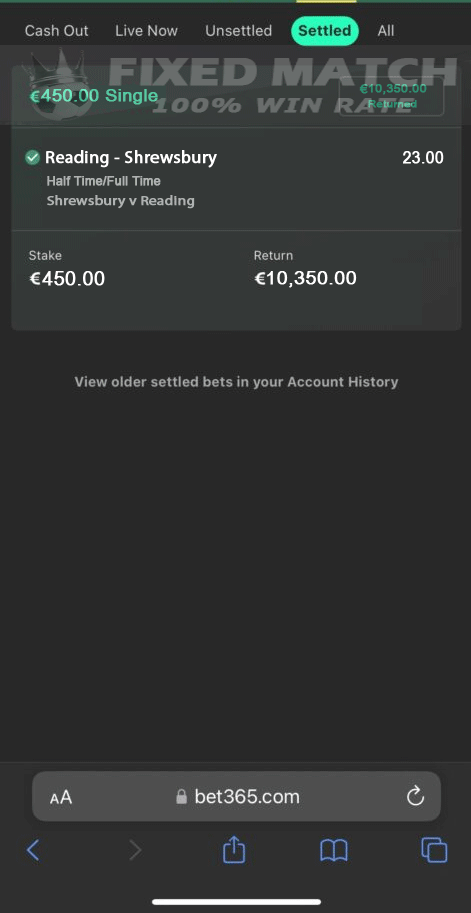Viewport: 471px width, 913px height.
Task: Tap the Reading - Shrewsbury selection row
Action: coord(235,178)
